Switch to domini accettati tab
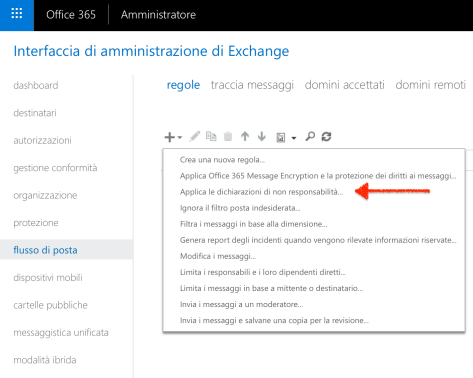 [x=345, y=85]
